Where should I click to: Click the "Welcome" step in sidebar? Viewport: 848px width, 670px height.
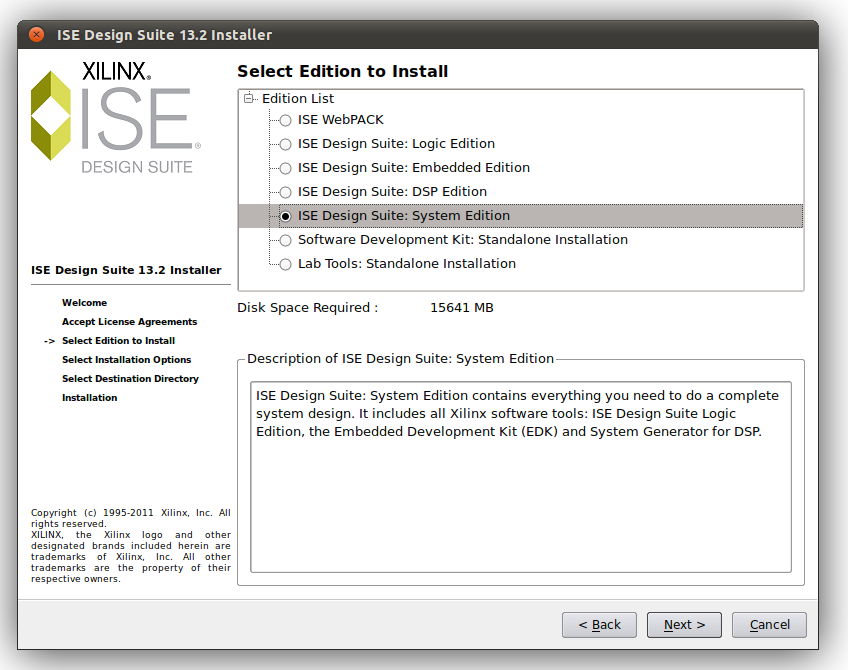click(84, 303)
